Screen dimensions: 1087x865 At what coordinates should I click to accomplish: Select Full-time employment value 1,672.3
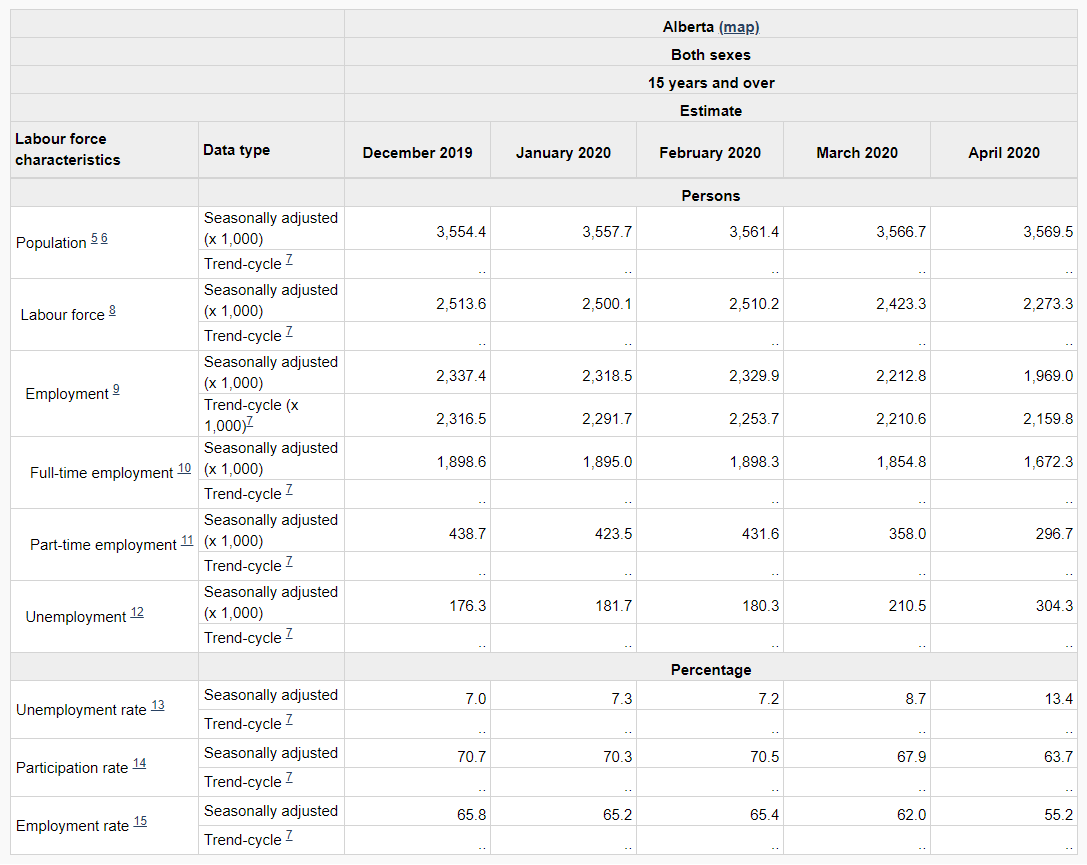(1048, 462)
